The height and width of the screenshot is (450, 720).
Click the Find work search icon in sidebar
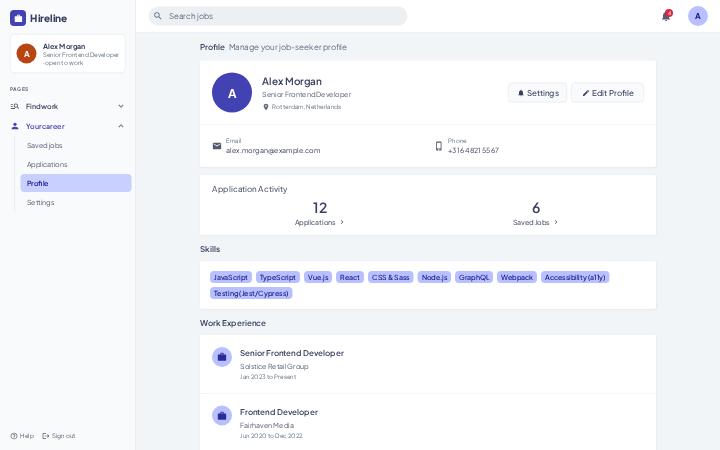click(x=15, y=107)
